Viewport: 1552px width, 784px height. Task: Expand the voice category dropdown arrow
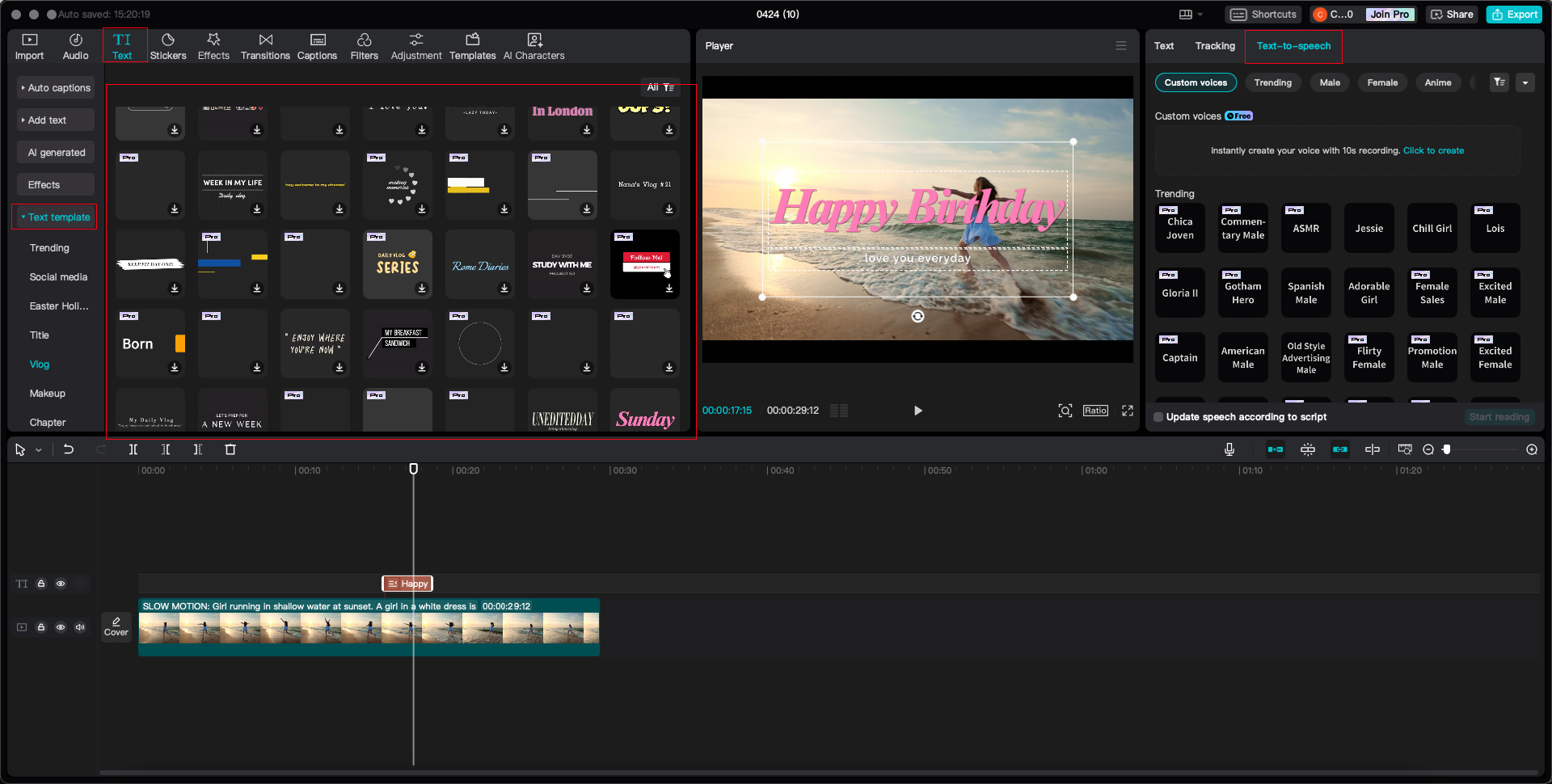(x=1525, y=82)
